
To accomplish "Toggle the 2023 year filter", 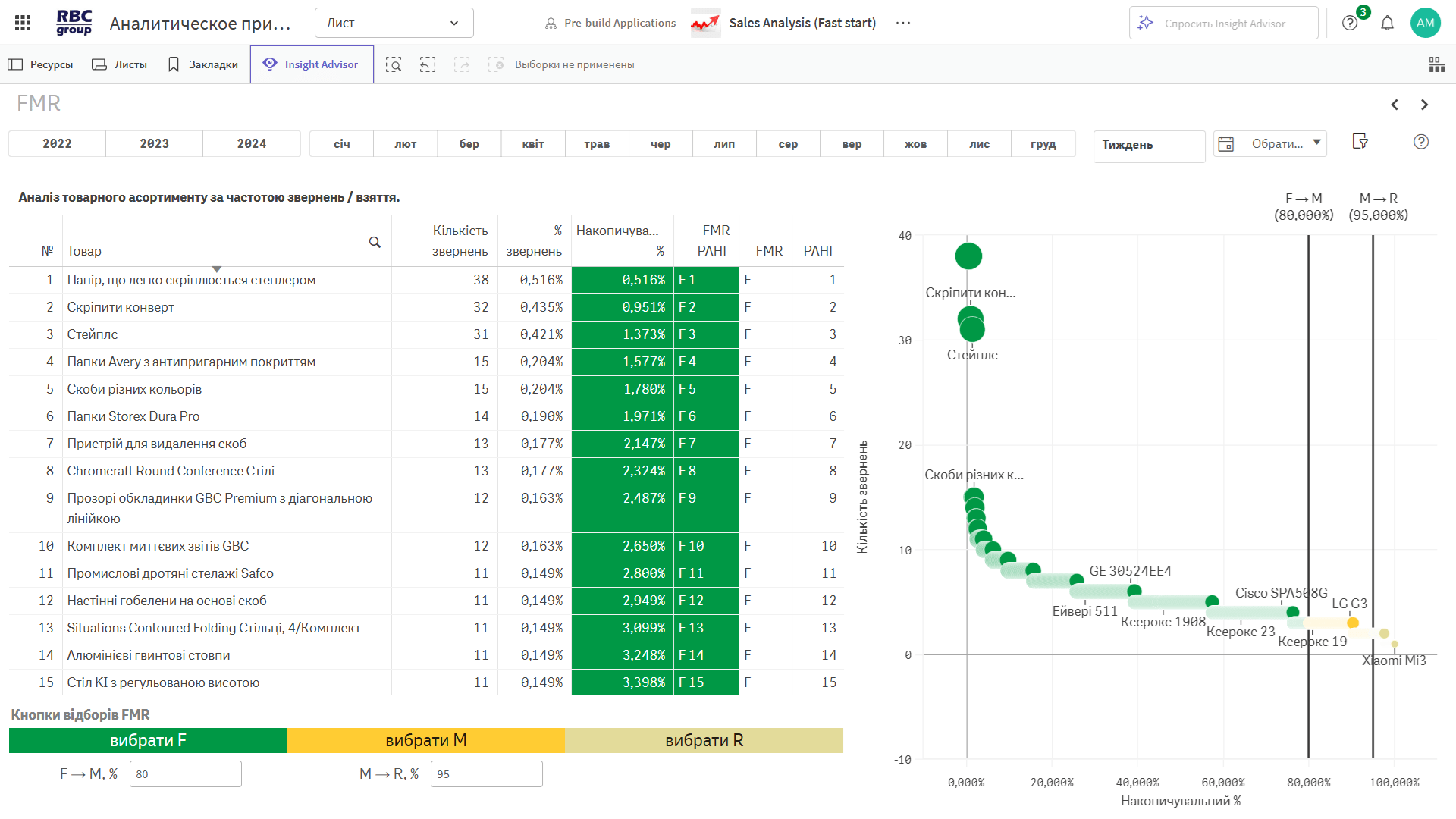I will pos(154,143).
